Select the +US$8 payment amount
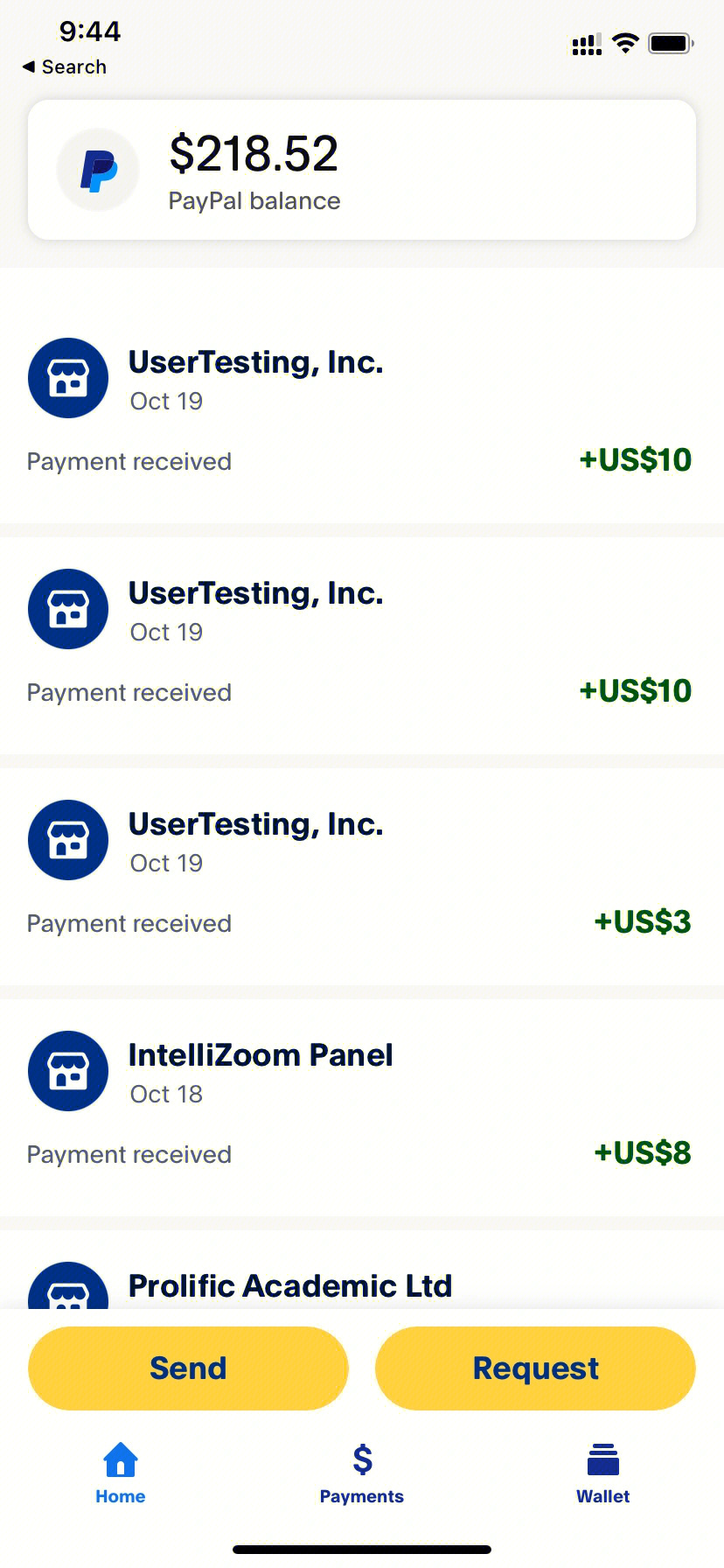Viewport: 724px width, 1568px height. (x=643, y=1153)
